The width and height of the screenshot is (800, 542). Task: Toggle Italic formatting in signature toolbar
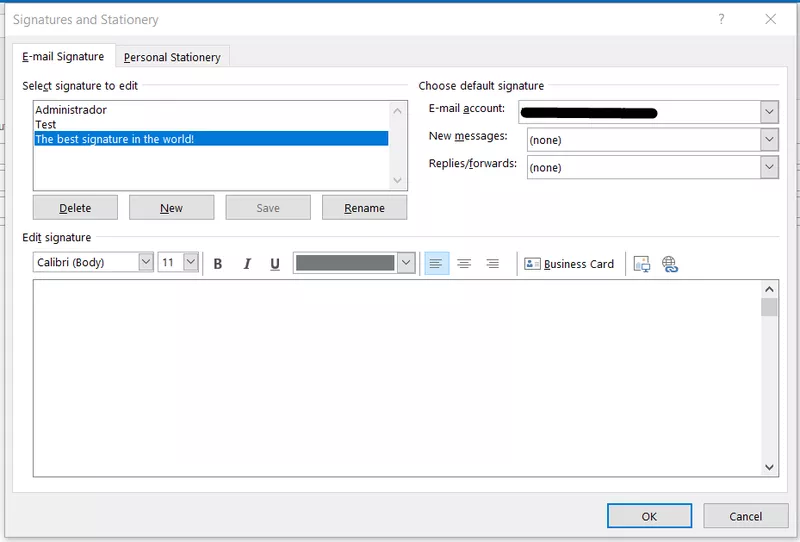[x=247, y=264]
